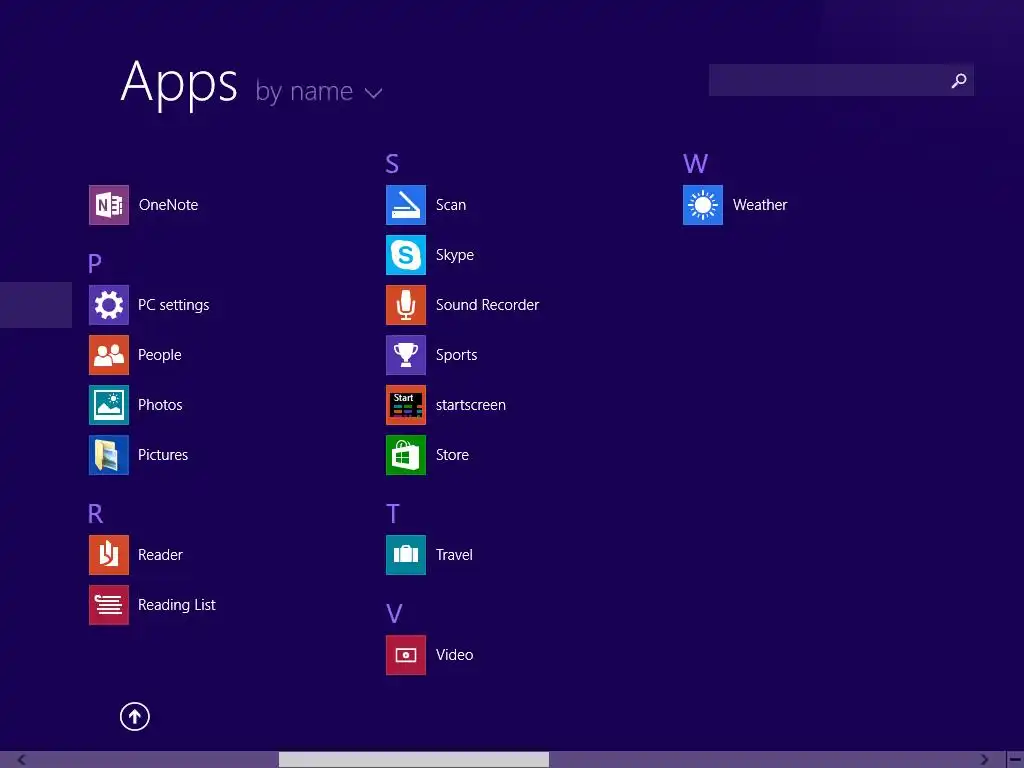Open the startscreen app icon
1024x768 pixels.
point(406,405)
